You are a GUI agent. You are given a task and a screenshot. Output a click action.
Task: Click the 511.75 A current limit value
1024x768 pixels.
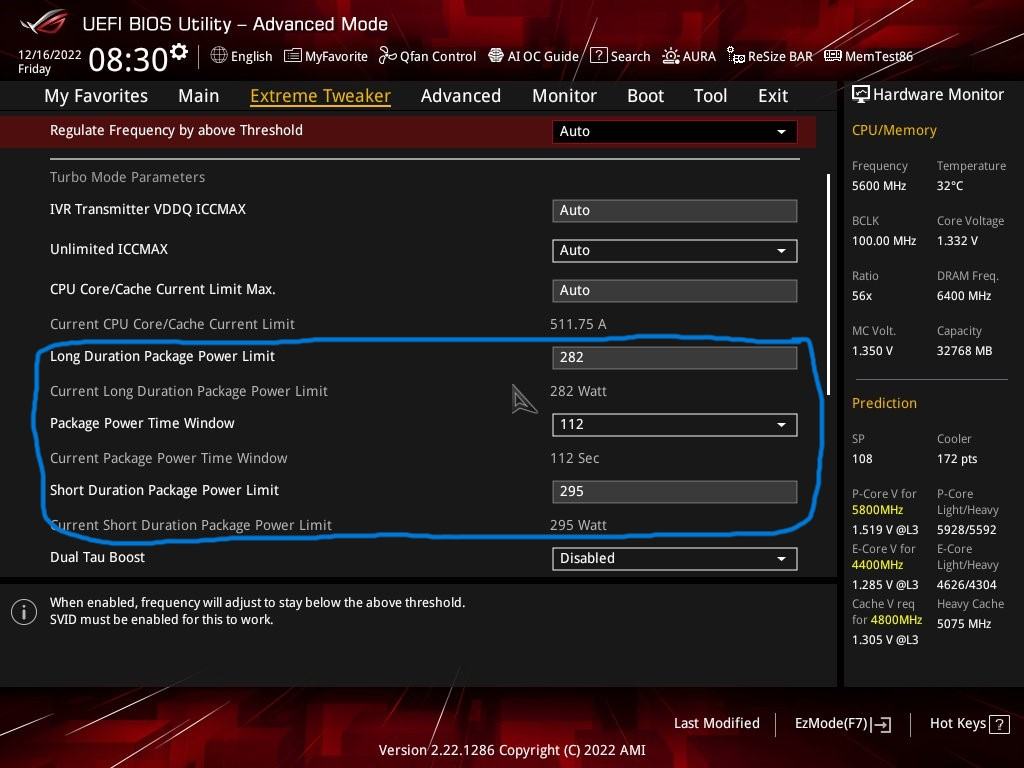tap(578, 325)
